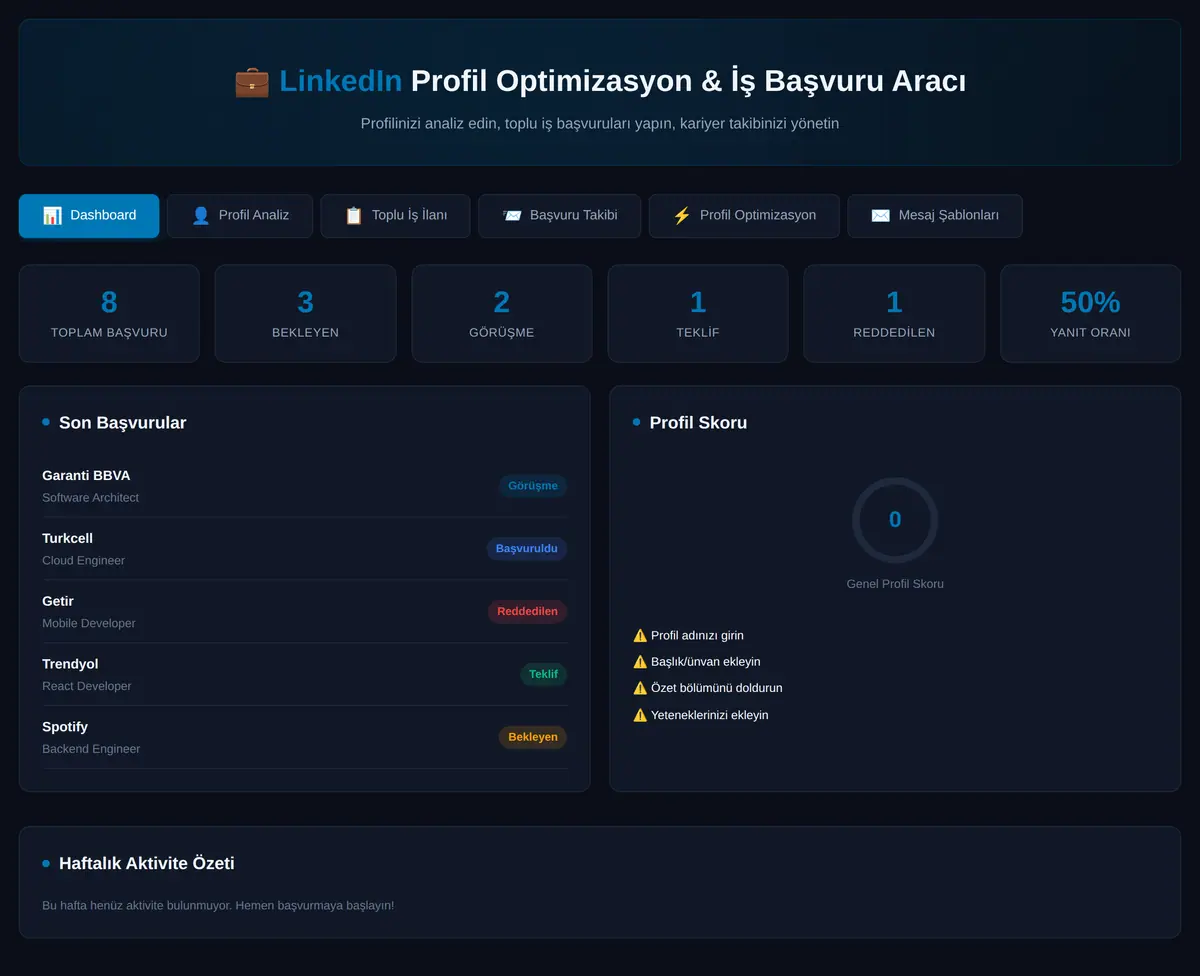1200x976 pixels.
Task: Click the inbox icon on Başvuru Takibi tab
Action: (x=512, y=216)
